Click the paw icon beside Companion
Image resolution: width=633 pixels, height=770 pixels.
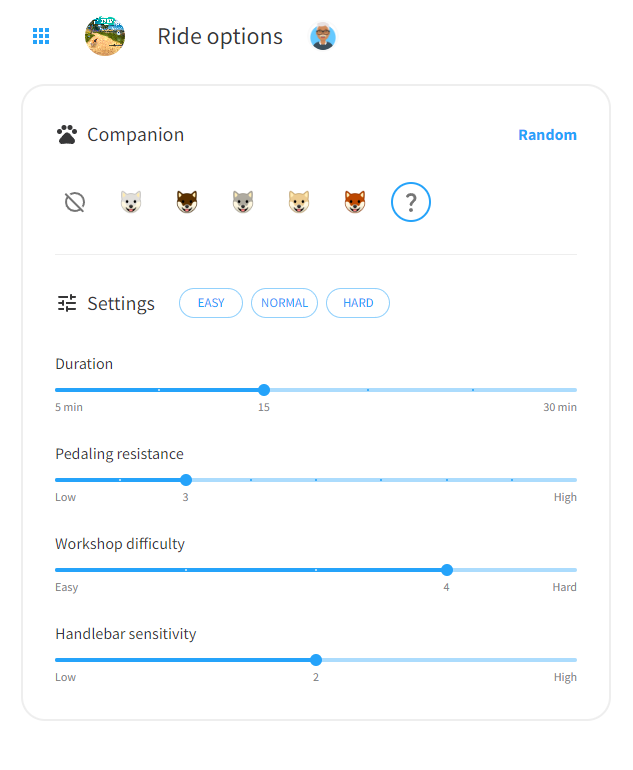(x=67, y=135)
